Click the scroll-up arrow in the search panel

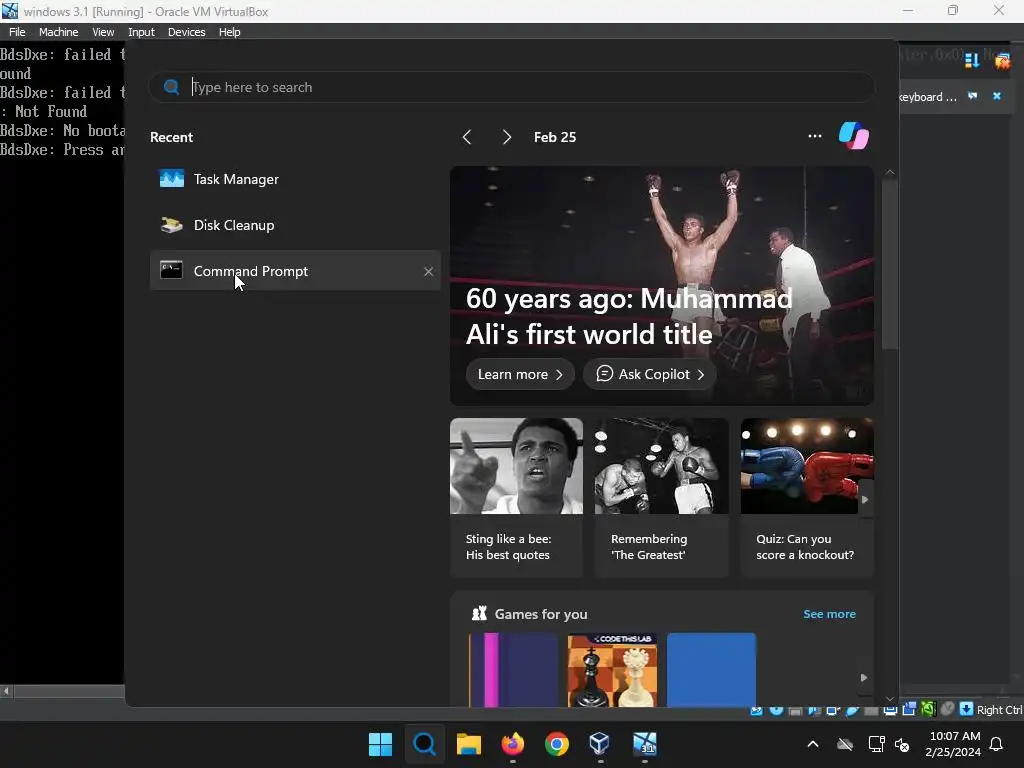point(889,172)
